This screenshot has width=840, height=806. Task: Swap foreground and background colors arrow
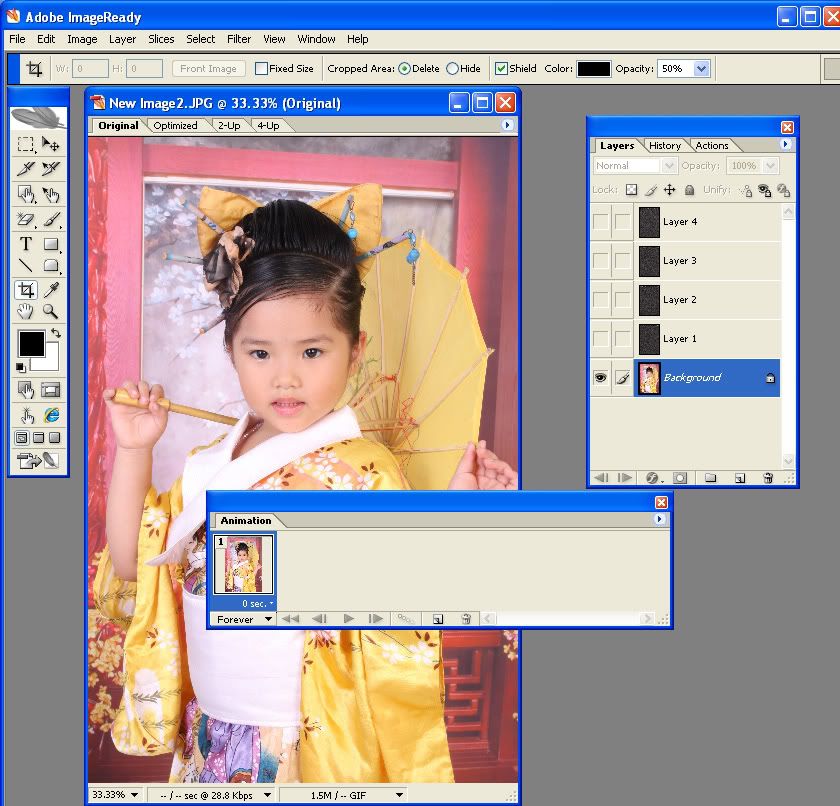pos(56,332)
